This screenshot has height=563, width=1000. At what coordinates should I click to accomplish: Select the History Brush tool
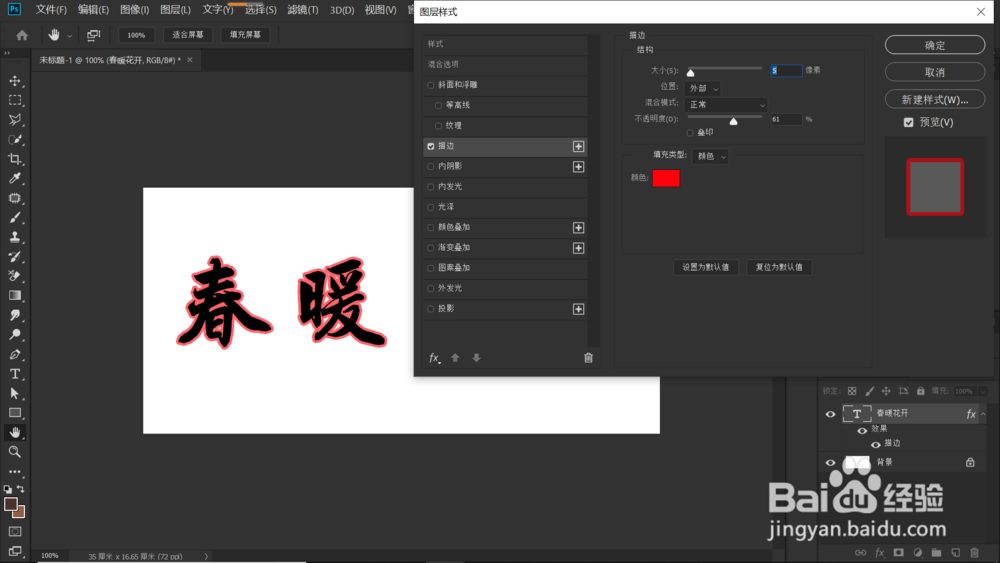tap(15, 257)
